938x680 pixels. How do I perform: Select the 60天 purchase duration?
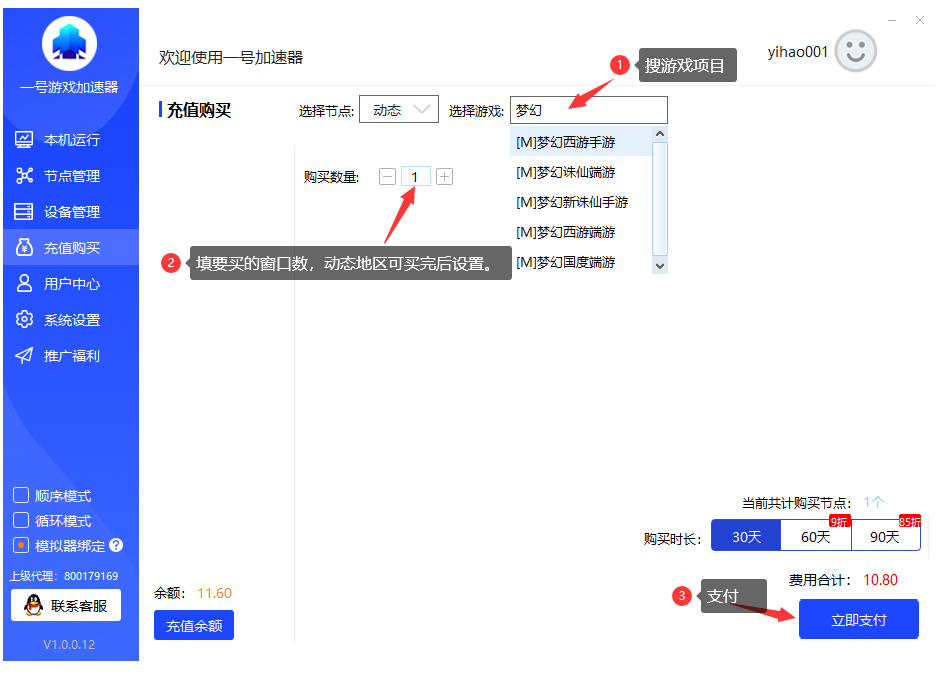816,535
